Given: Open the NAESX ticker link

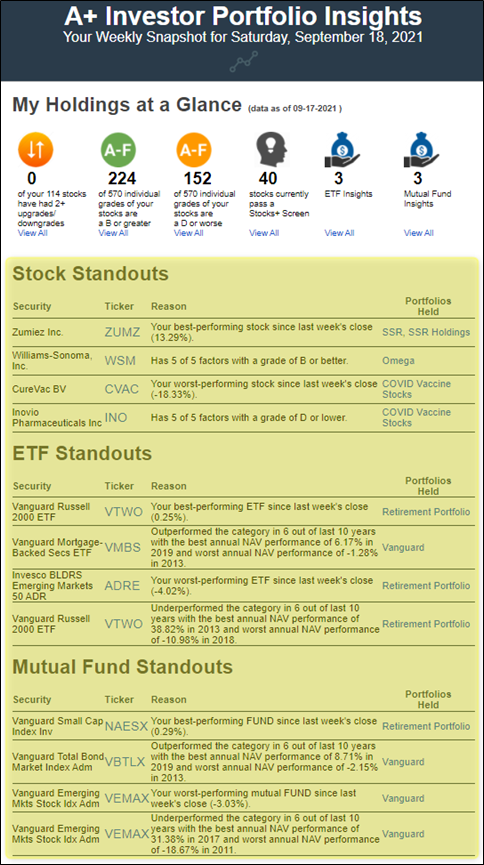Looking at the screenshot, I should pyautogui.click(x=126, y=727).
